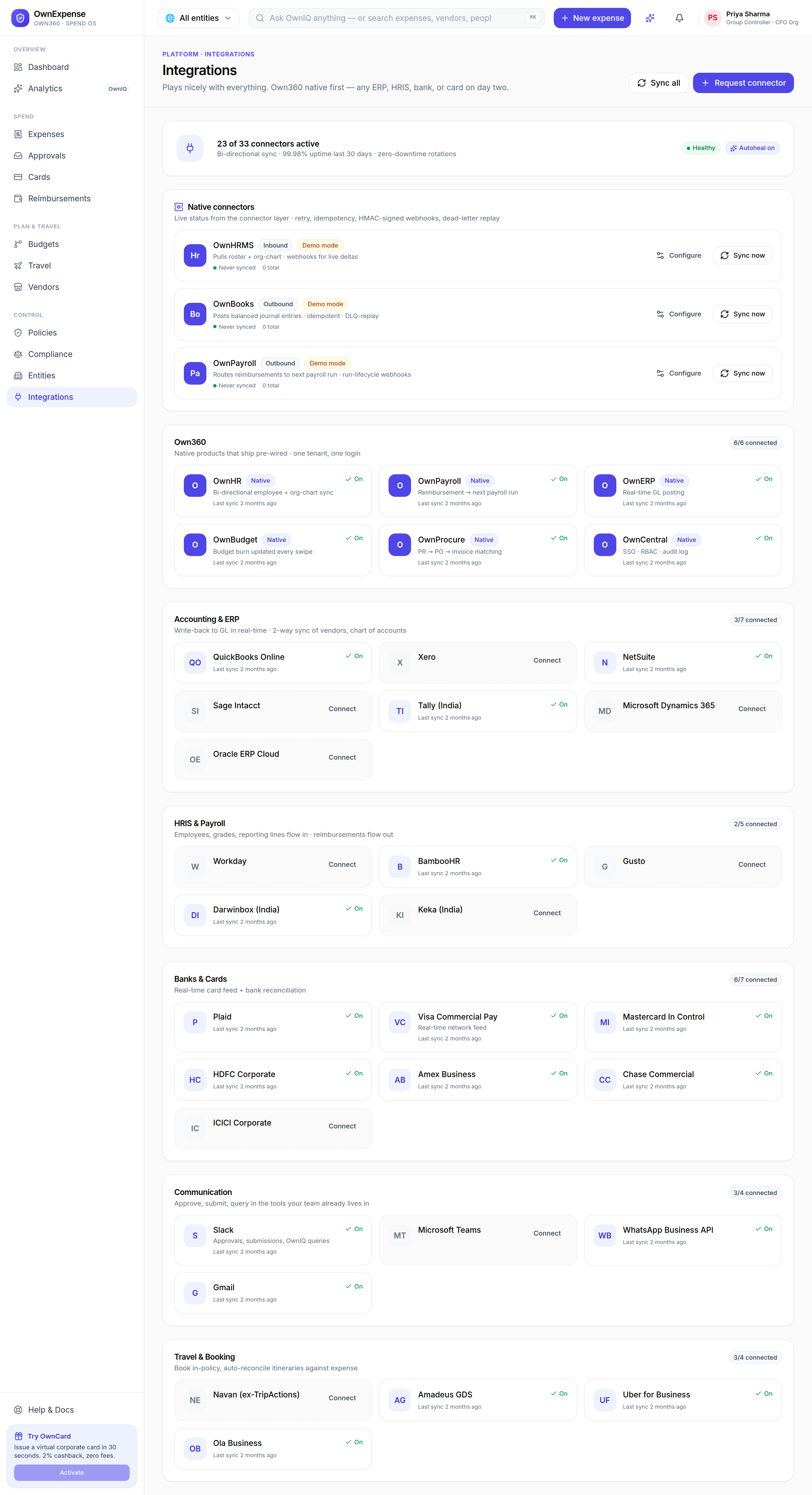Click the HDFC Corporate 'HC' icon
Screen dimensions: 812x1495
195,1079
